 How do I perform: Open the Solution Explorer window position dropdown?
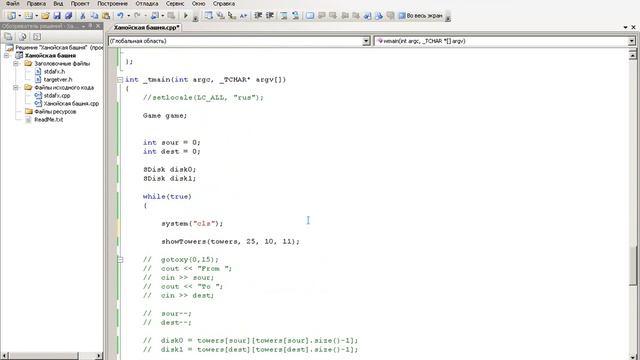[x=83, y=26]
